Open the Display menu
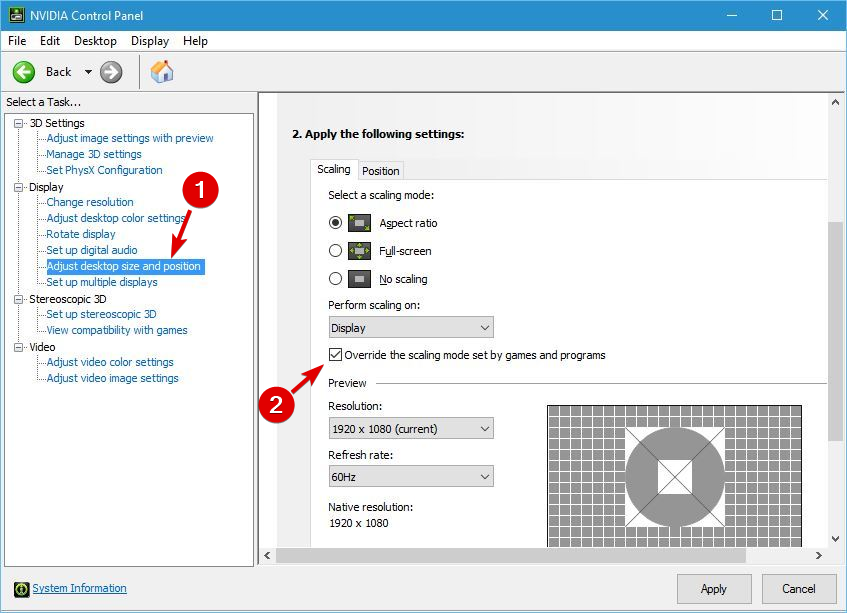This screenshot has height=613, width=847. 150,41
